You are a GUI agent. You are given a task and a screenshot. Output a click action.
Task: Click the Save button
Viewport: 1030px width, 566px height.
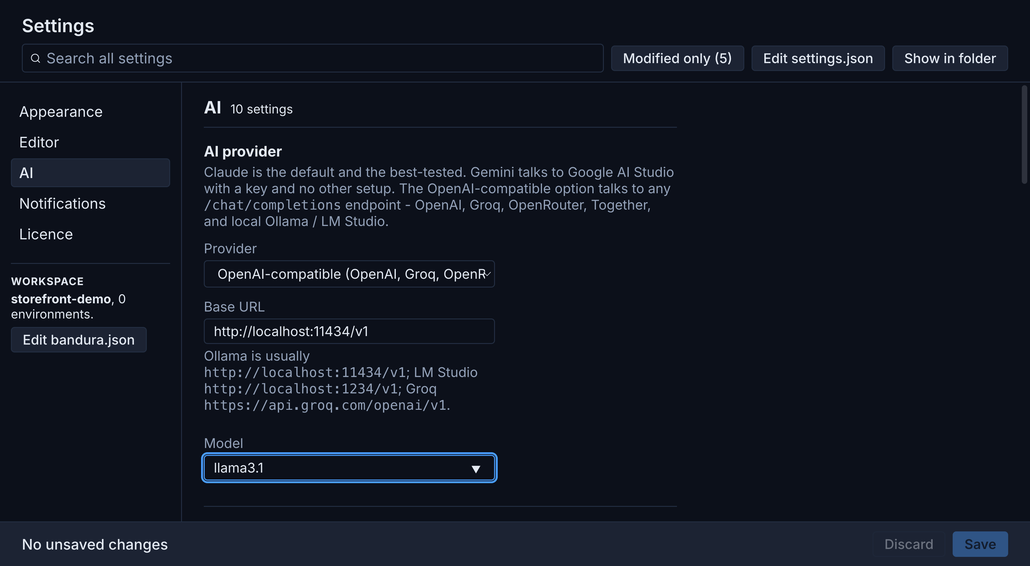[x=980, y=544]
